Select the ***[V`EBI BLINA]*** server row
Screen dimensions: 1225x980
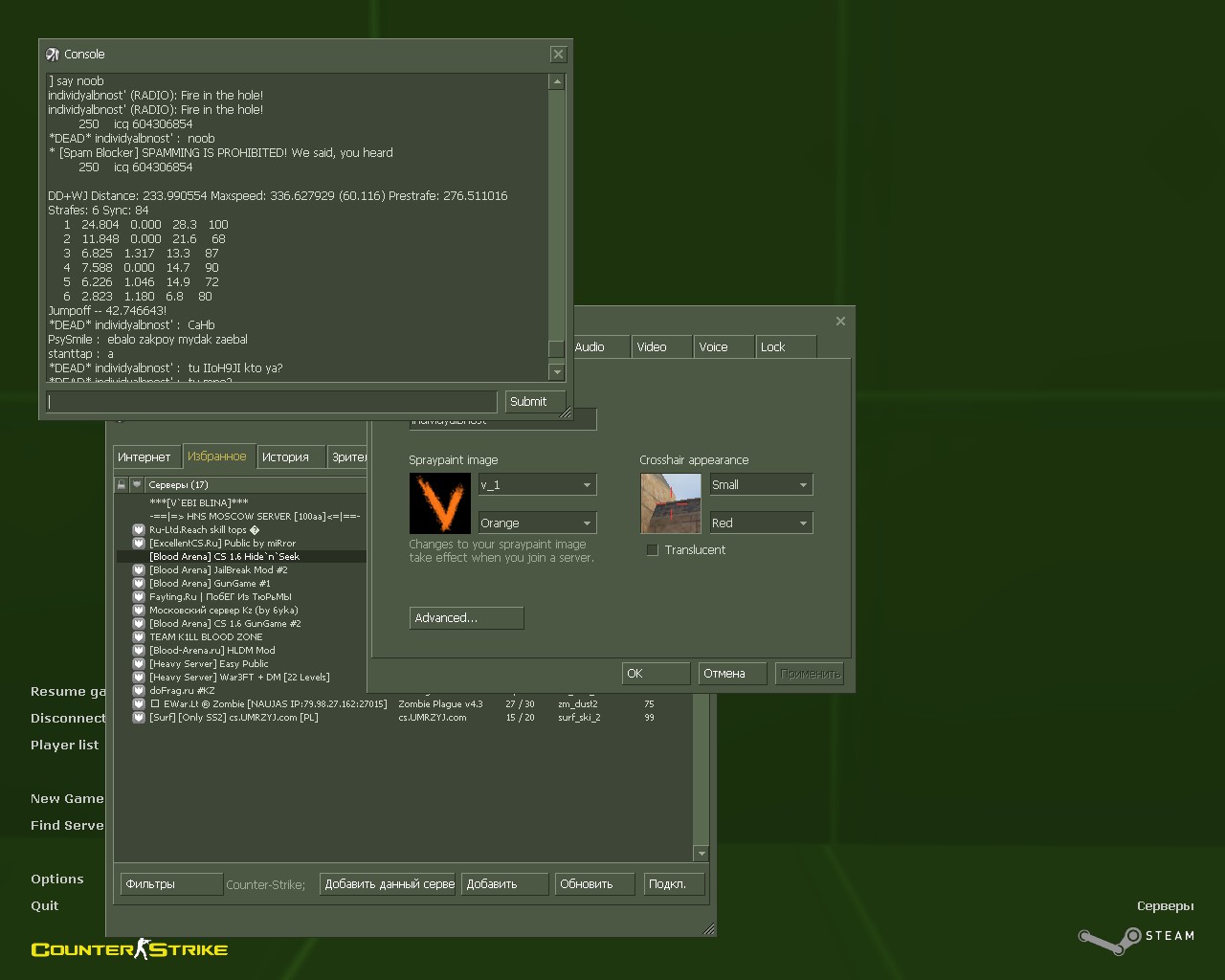point(241,503)
